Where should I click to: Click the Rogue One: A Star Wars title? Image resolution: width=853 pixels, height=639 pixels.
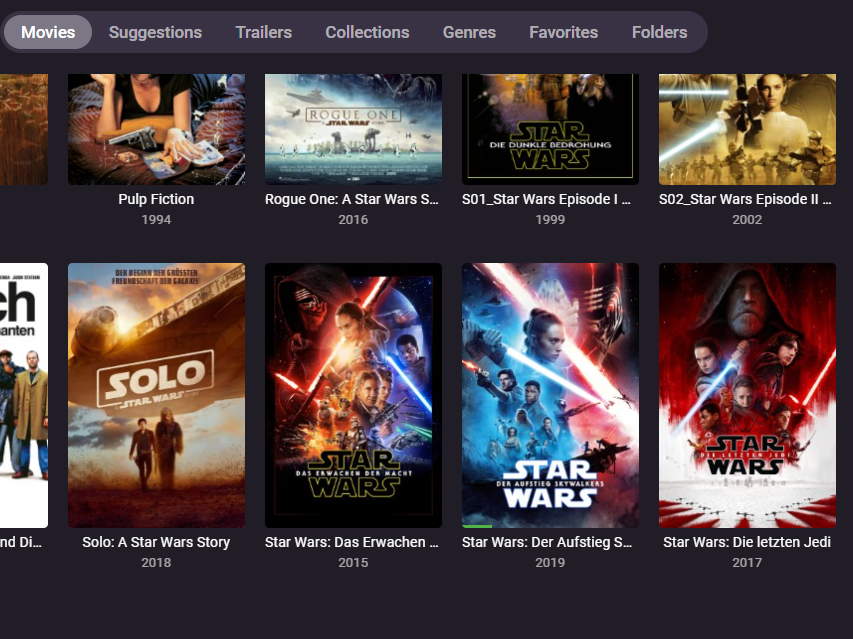tap(352, 199)
